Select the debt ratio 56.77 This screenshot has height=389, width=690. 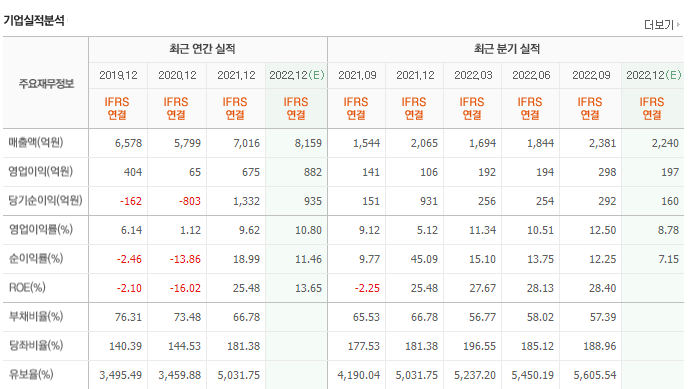pos(482,318)
